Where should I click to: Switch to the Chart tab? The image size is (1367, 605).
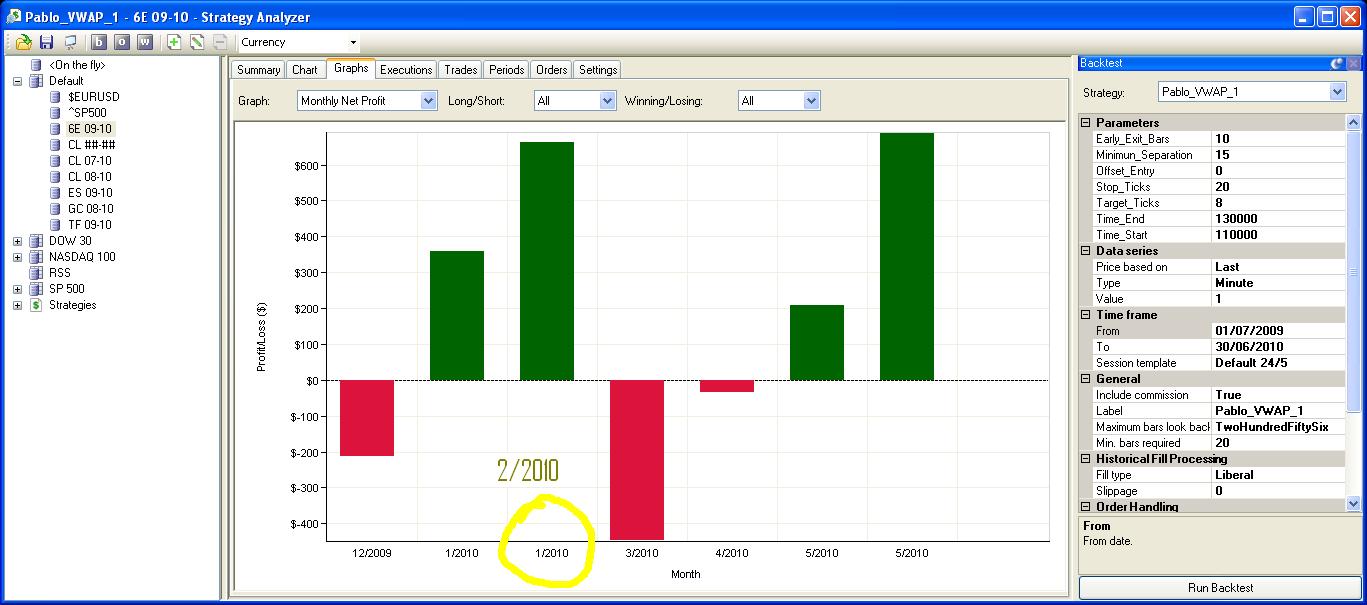pos(304,70)
